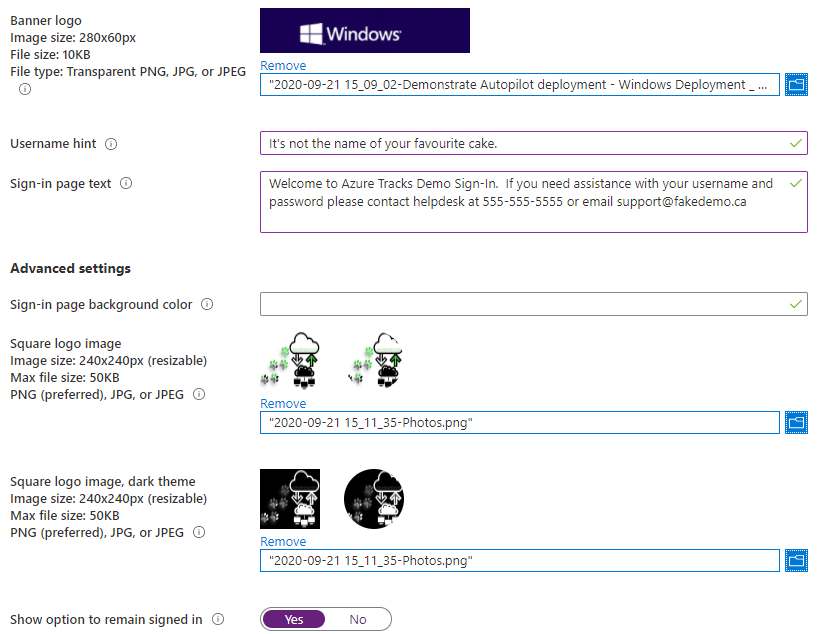Click info icon next to background color label
Screen dimensions: 822x634
click(x=207, y=304)
